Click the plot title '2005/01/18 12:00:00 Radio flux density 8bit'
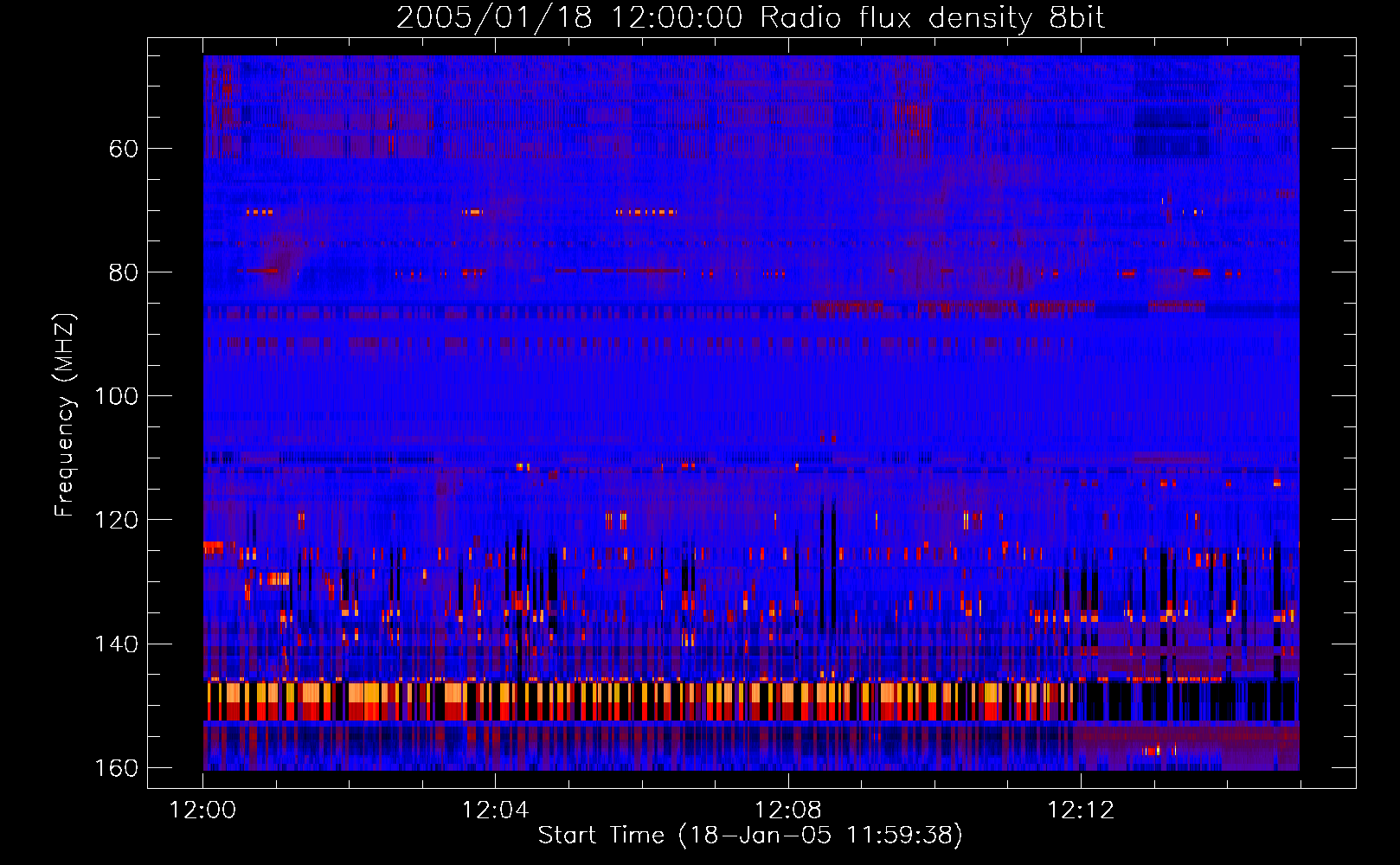 pyautogui.click(x=750, y=17)
